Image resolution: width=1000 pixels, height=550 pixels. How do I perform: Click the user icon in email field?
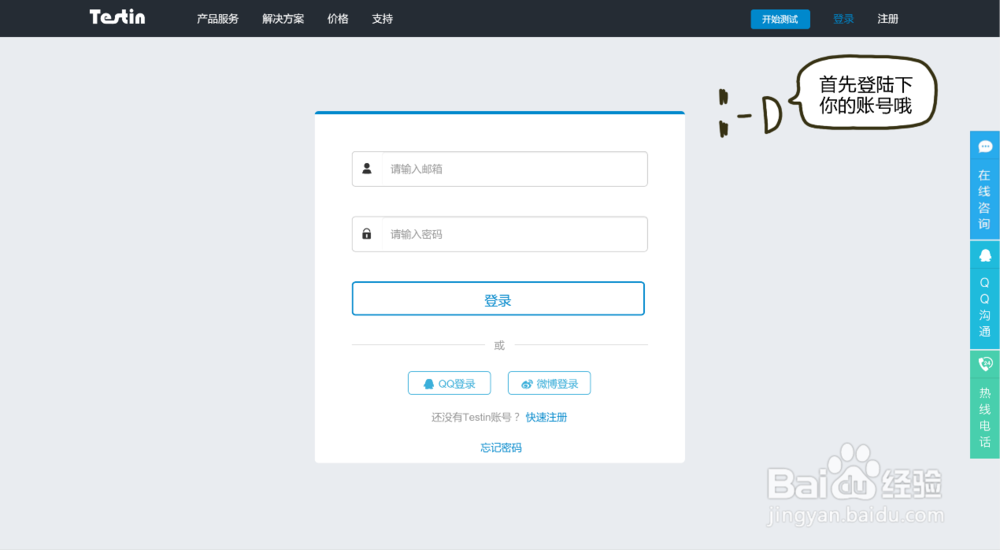[x=367, y=168]
